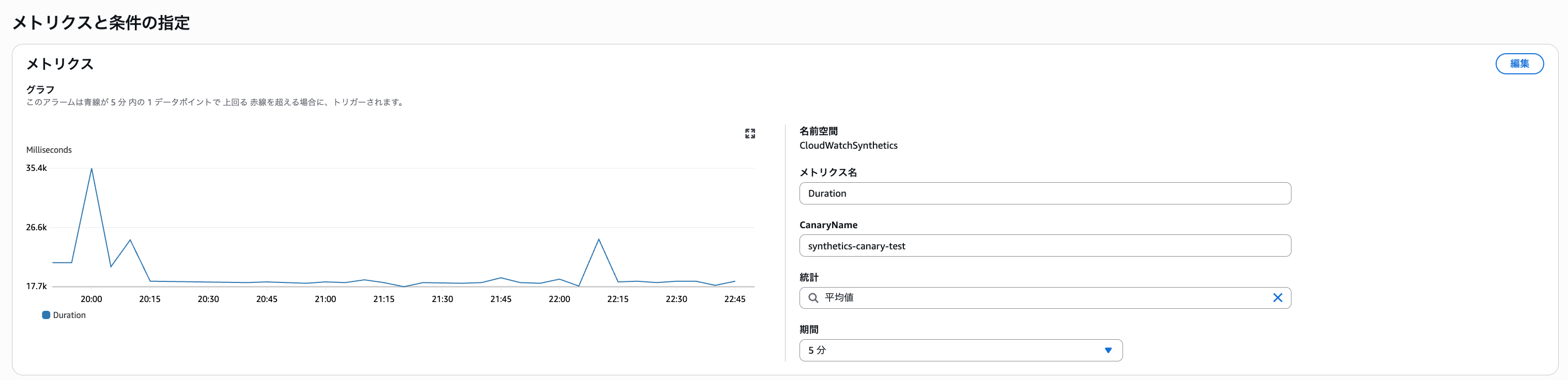1568x380 pixels.
Task: Click the 21:00 label on the time axis
Action: point(325,299)
